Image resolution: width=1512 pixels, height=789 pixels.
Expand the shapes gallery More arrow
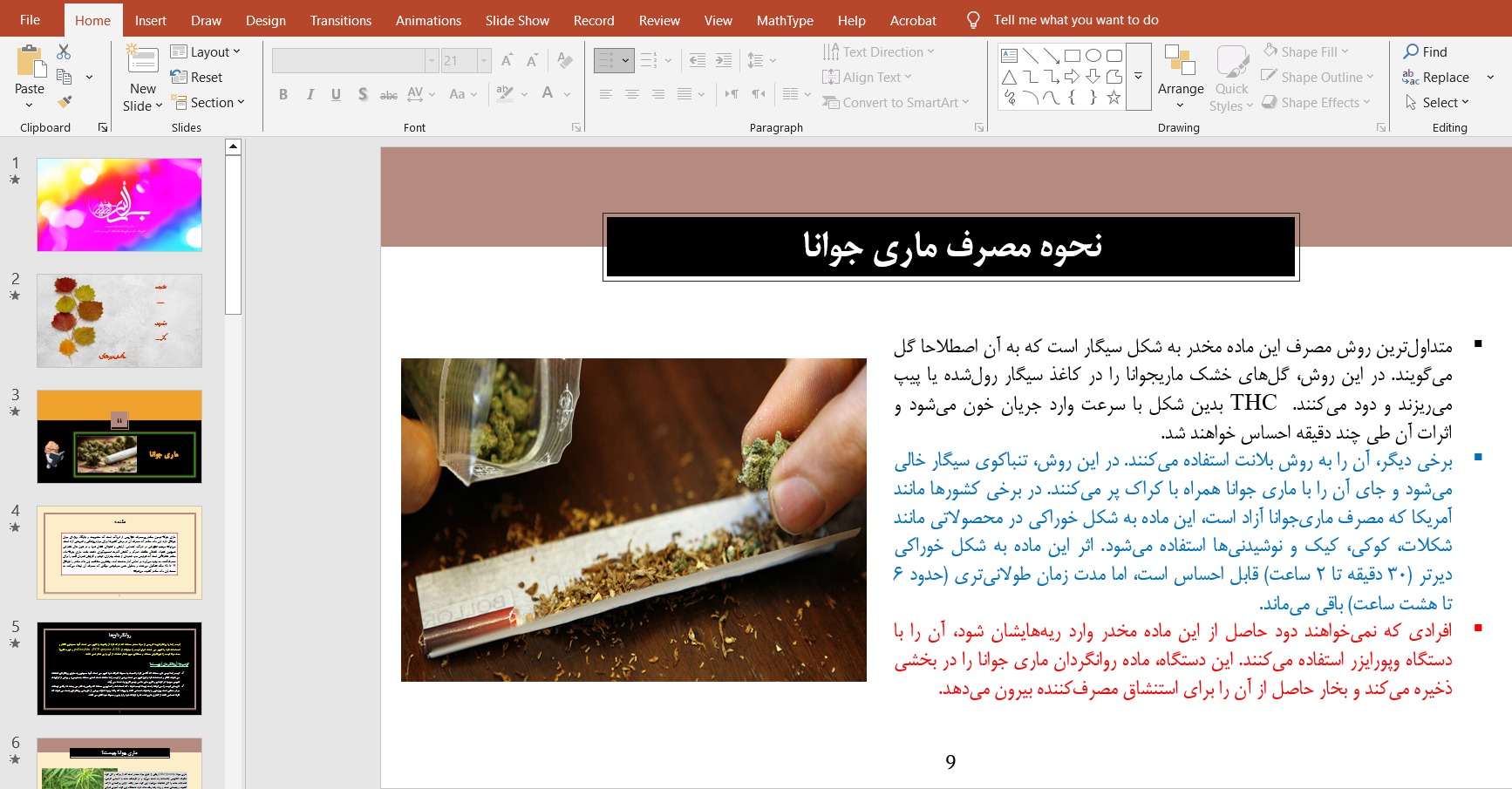pos(1138,77)
